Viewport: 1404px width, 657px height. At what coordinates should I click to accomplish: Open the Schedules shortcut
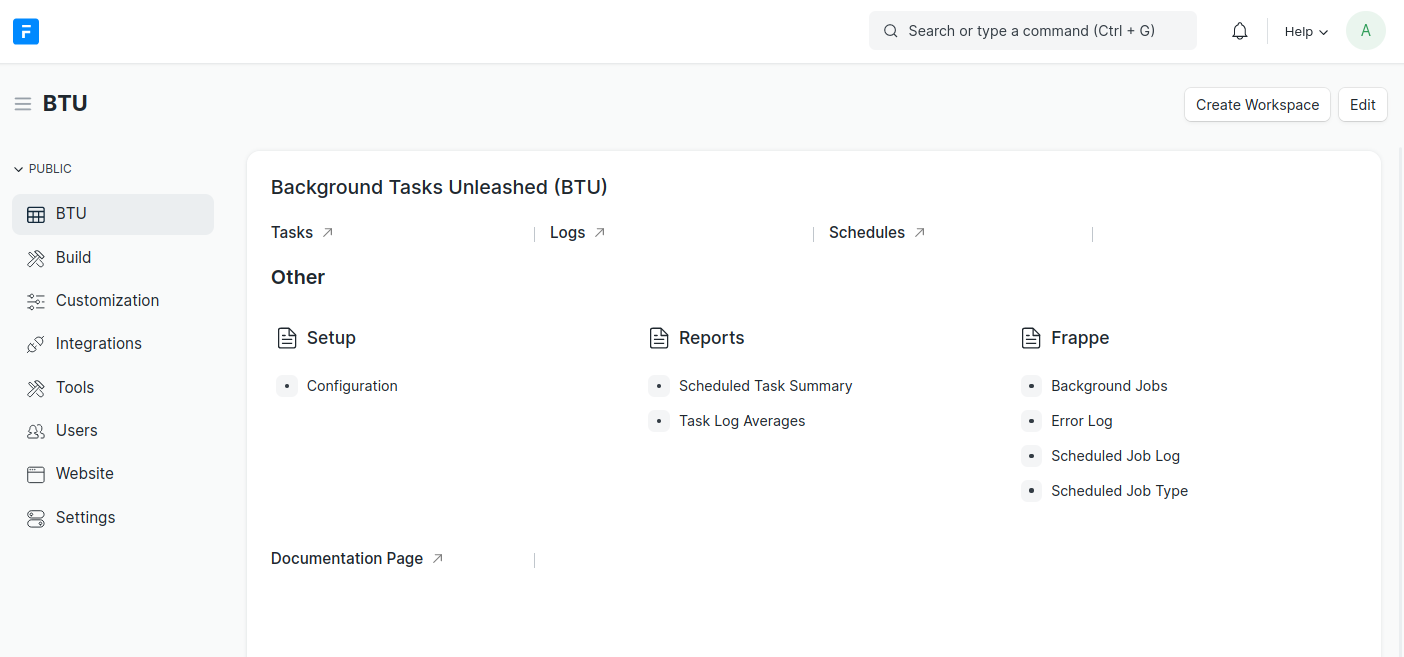click(866, 232)
